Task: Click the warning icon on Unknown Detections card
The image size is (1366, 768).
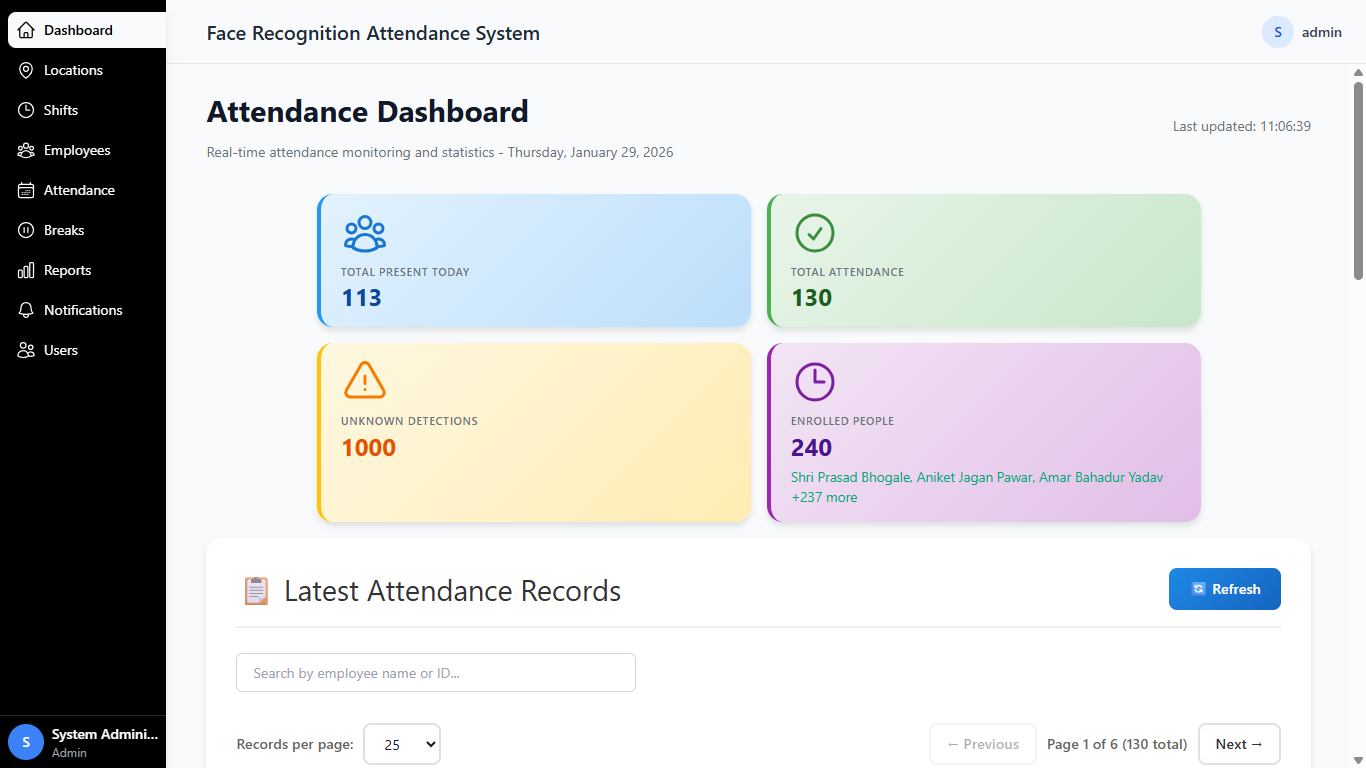Action: (364, 381)
